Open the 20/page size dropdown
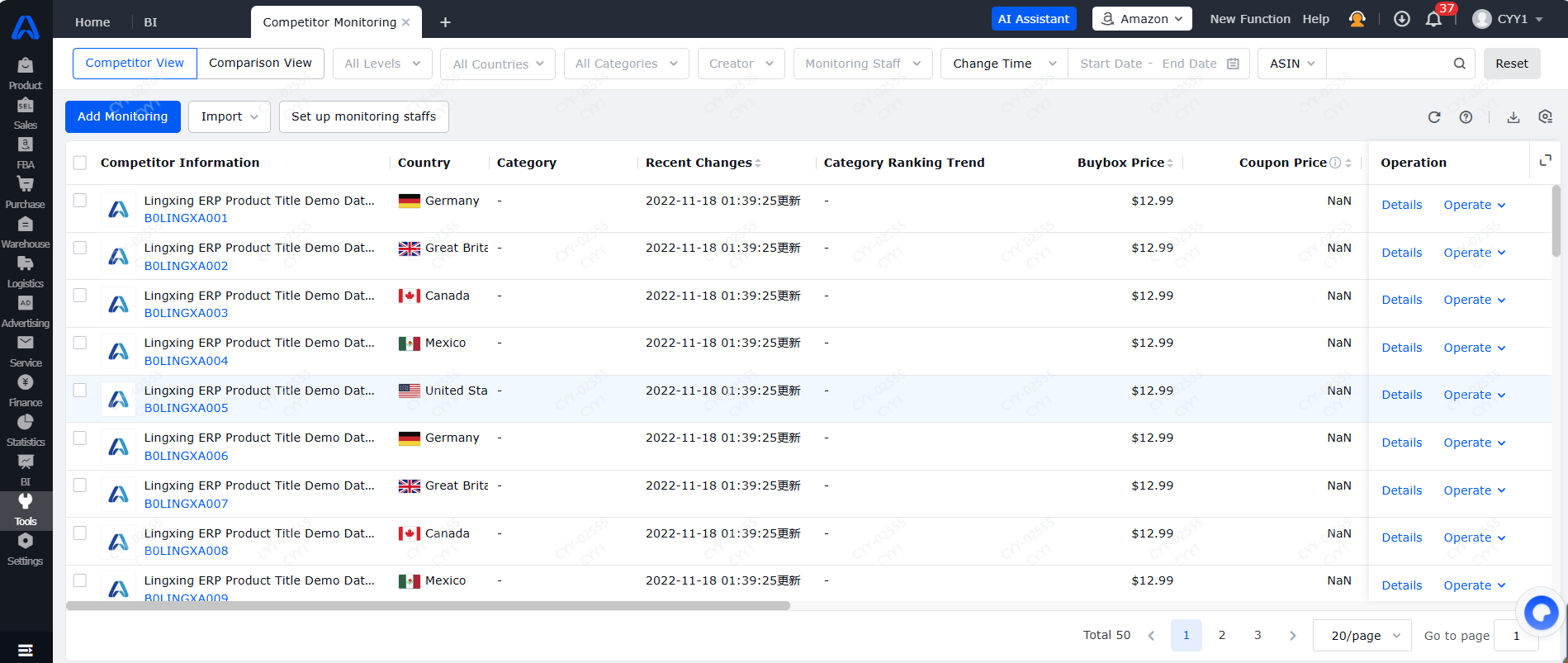The height and width of the screenshot is (663, 1568). click(1362, 636)
